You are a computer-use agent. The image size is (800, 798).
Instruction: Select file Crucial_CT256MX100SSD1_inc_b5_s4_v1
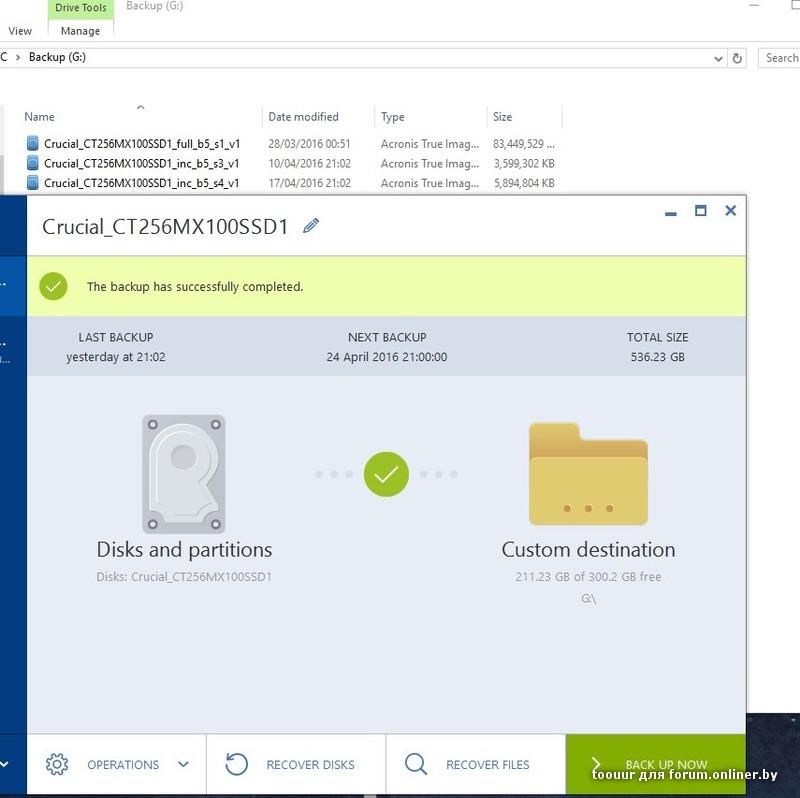tap(141, 183)
